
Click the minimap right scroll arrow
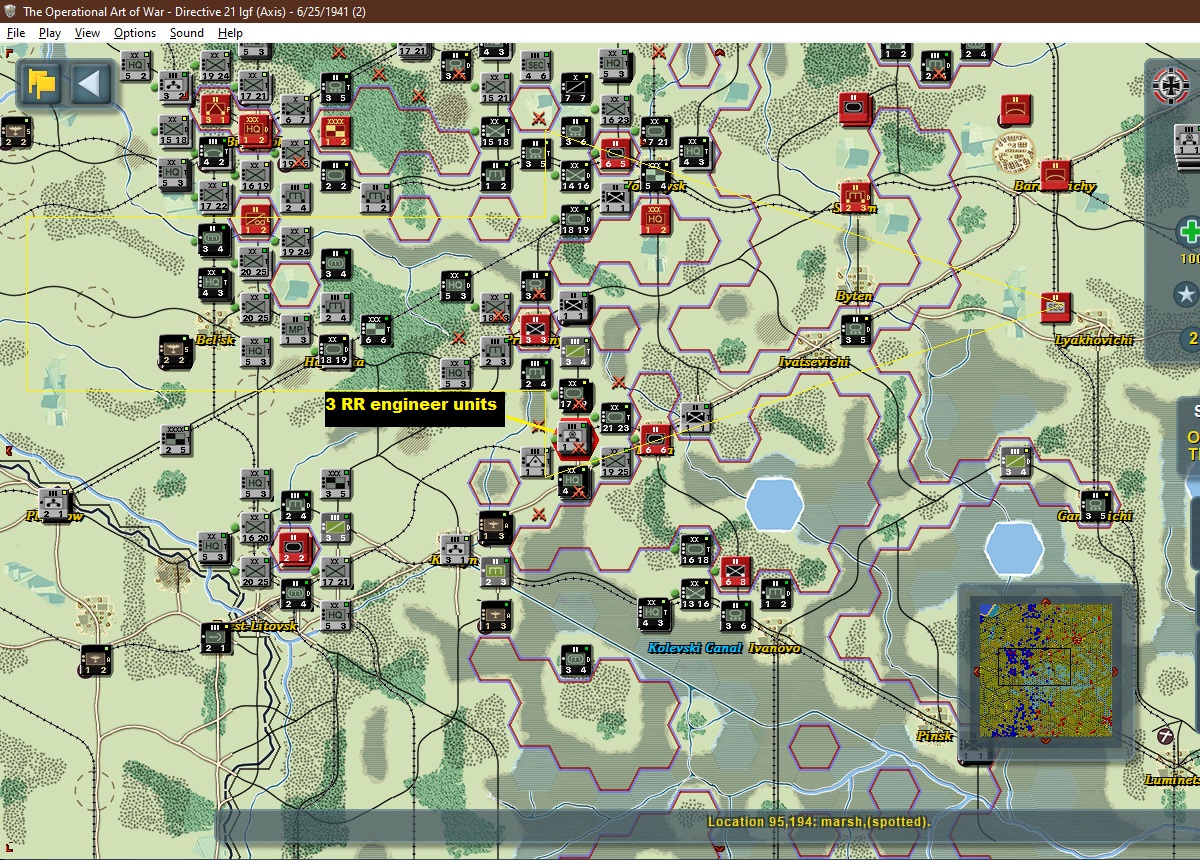click(1116, 671)
